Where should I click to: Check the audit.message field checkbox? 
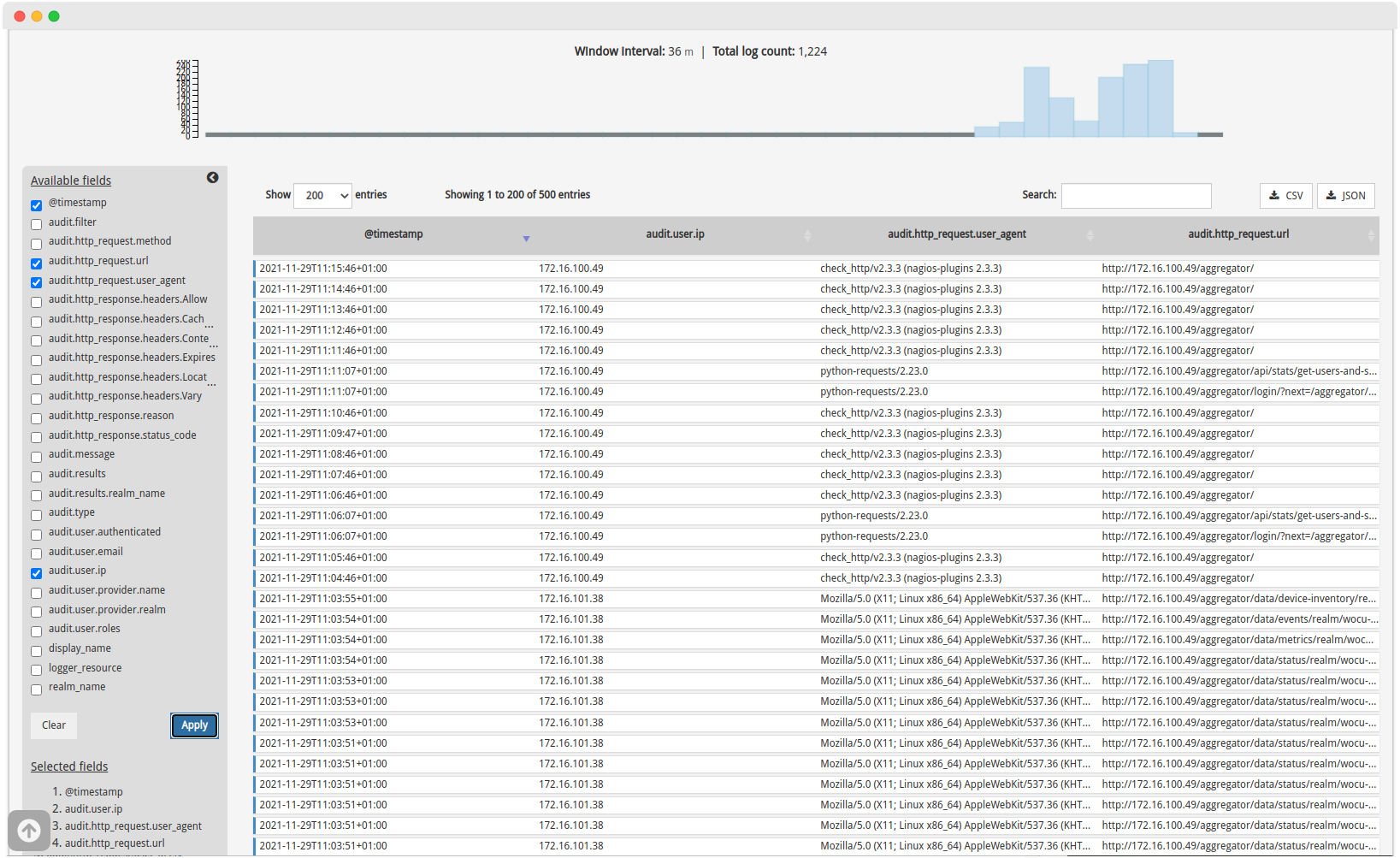coord(36,457)
